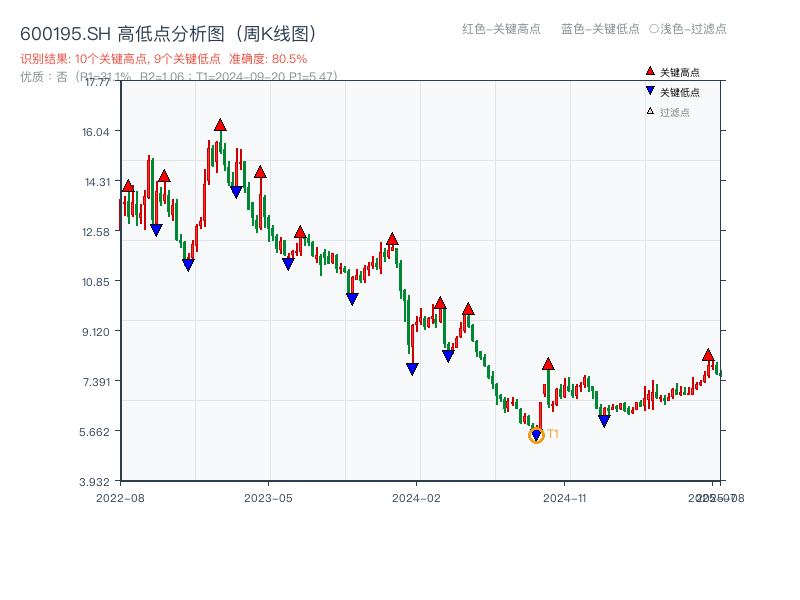
Task: Select the red 关键高点 triangle legend icon
Action: click(x=648, y=72)
